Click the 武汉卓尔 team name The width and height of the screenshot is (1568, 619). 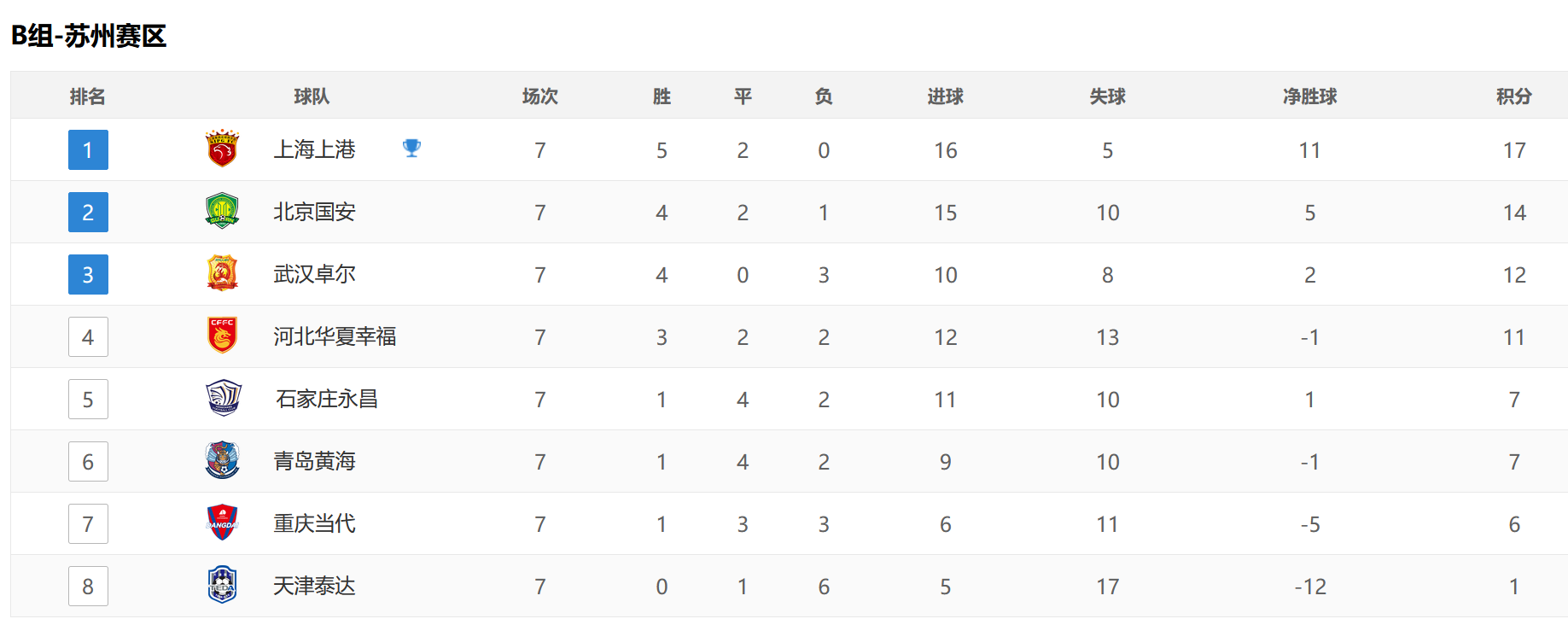[x=314, y=274]
